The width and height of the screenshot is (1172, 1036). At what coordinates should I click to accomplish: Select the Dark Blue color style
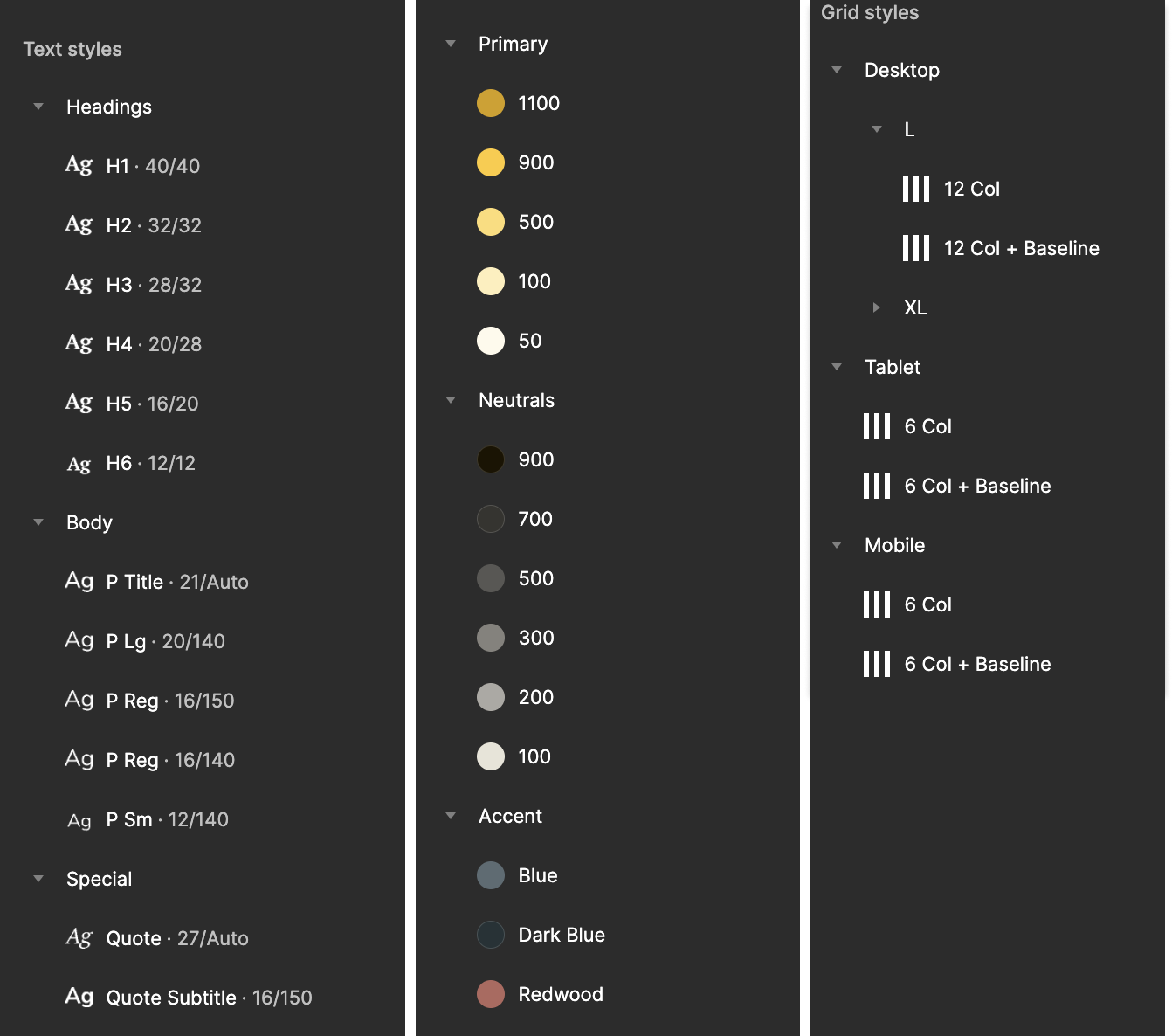point(561,935)
